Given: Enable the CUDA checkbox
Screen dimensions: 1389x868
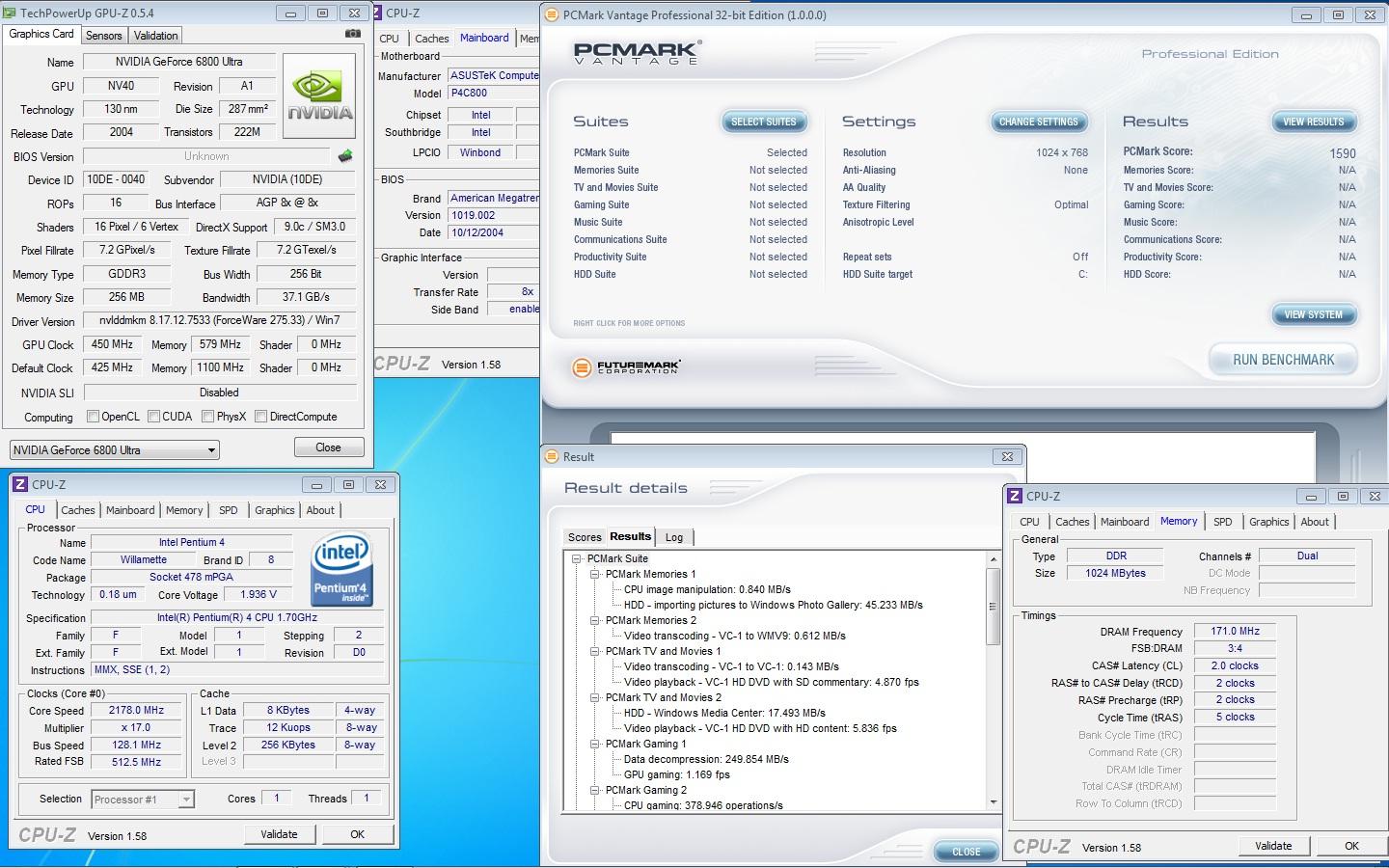Looking at the screenshot, I should tap(153, 417).
